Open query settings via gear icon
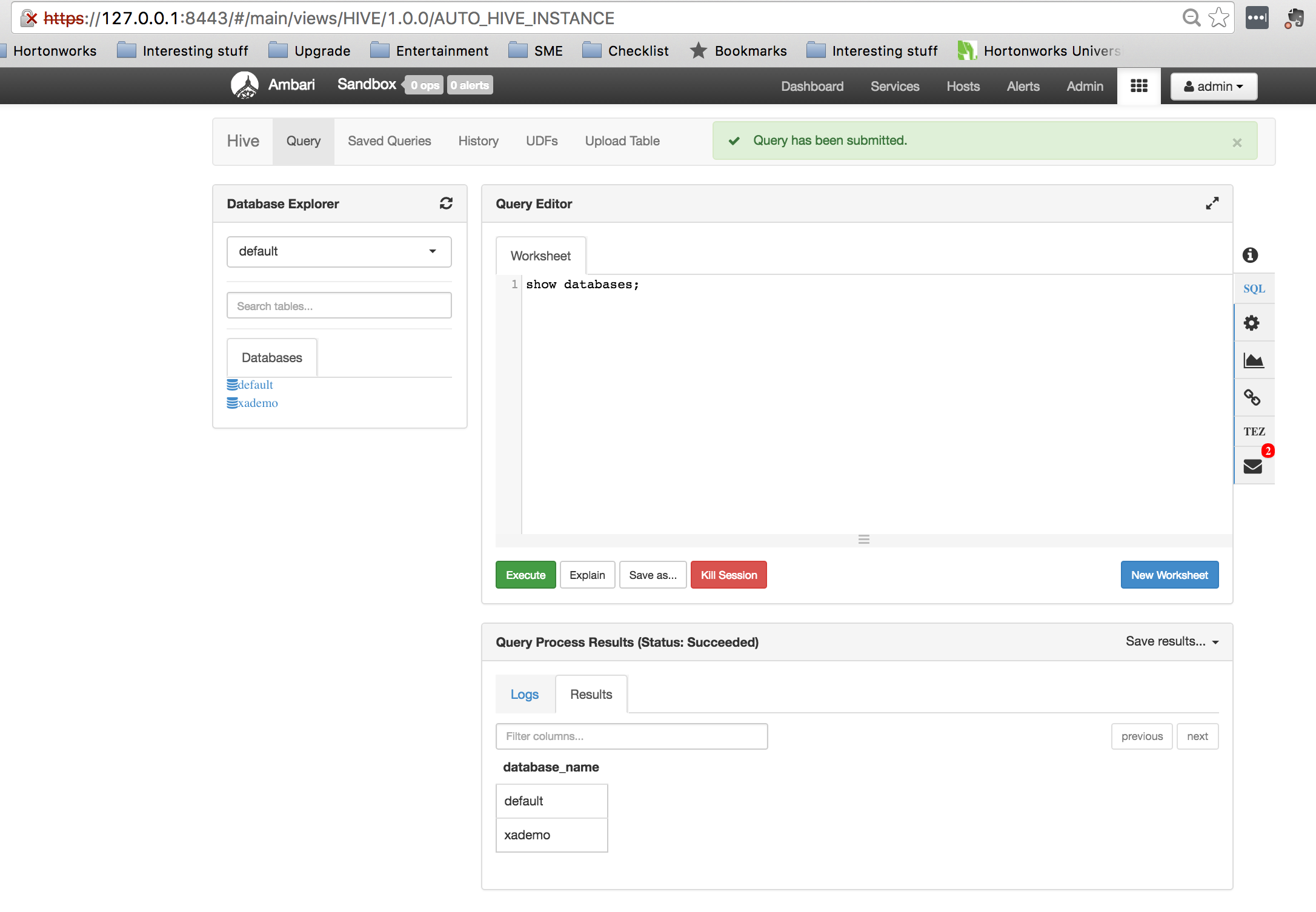Viewport: 1316px width, 912px height. [x=1252, y=323]
